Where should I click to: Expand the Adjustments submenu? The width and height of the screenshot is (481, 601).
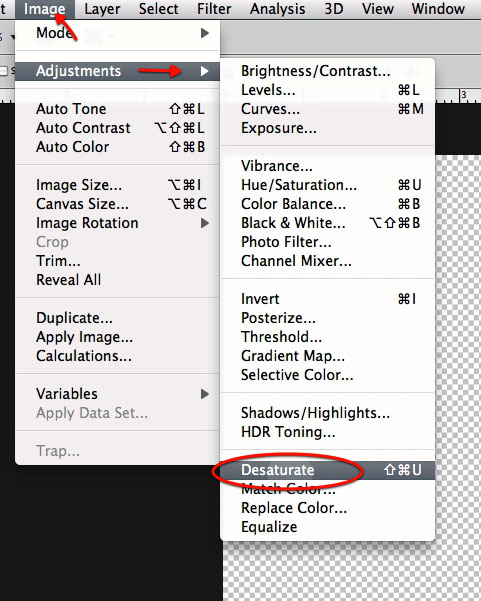tap(117, 71)
